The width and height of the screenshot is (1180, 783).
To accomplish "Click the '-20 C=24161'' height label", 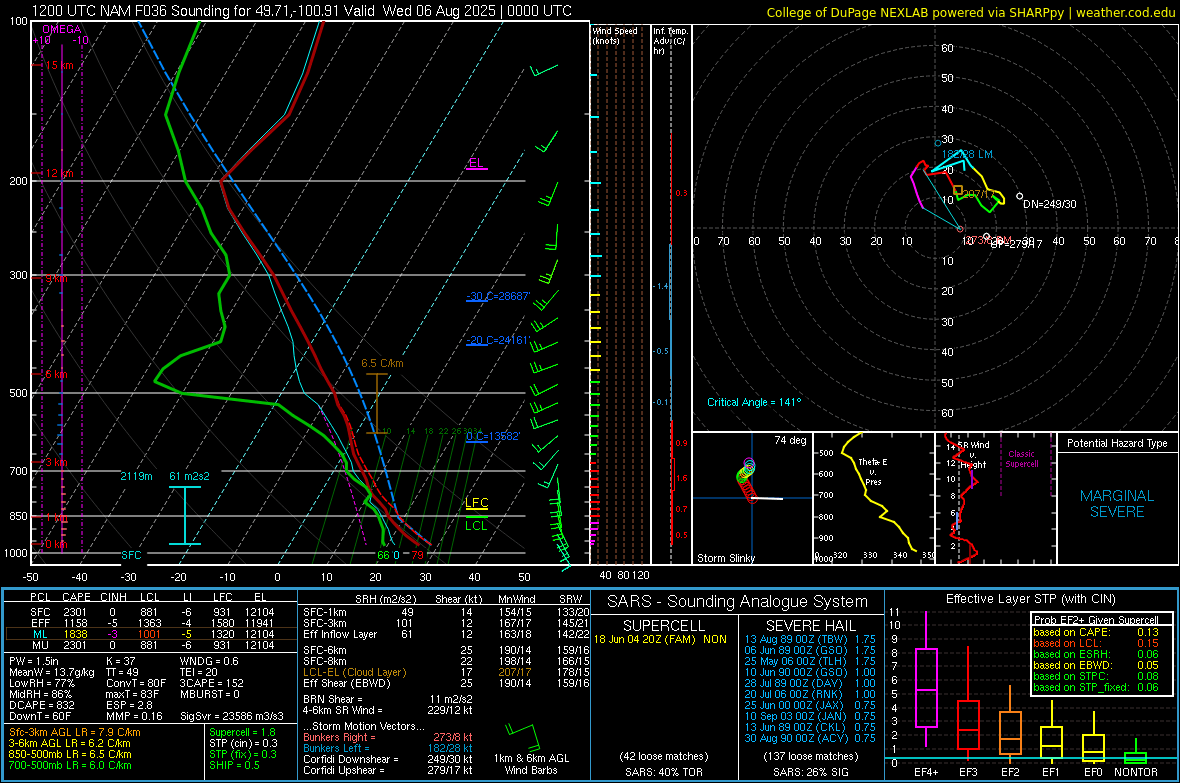I will 497,340.
